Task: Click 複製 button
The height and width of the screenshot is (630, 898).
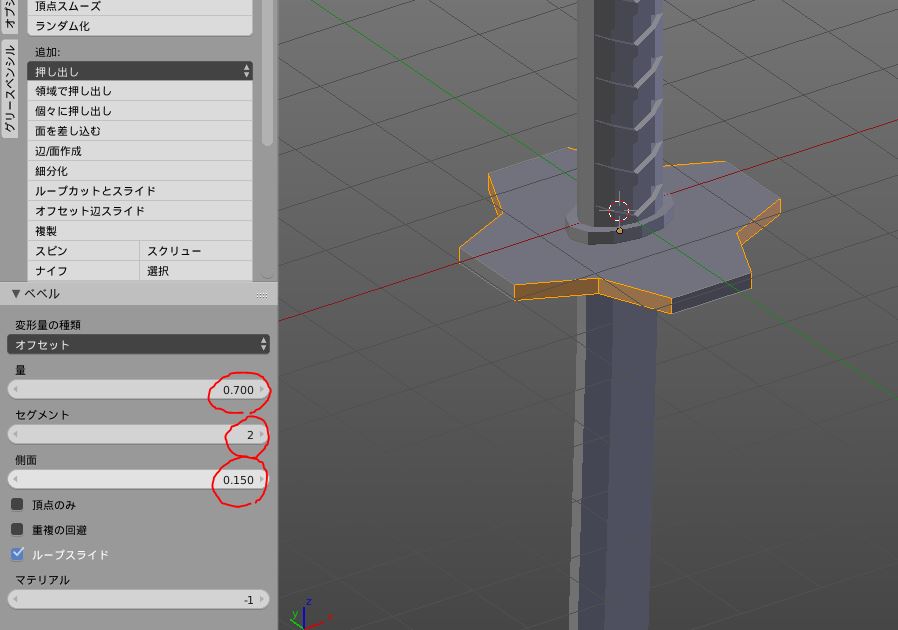Action: 140,231
